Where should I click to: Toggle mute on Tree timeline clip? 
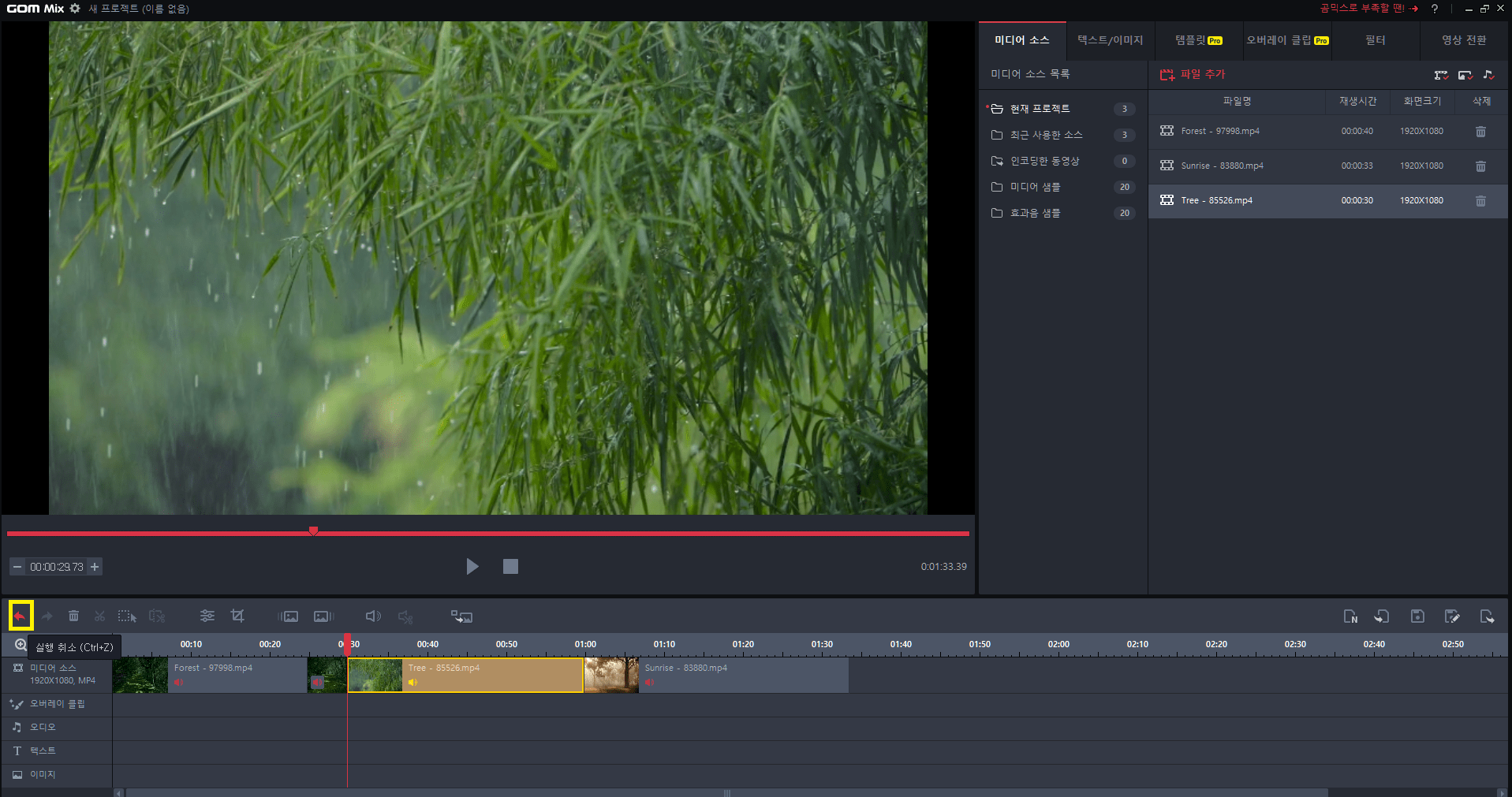coord(413,683)
